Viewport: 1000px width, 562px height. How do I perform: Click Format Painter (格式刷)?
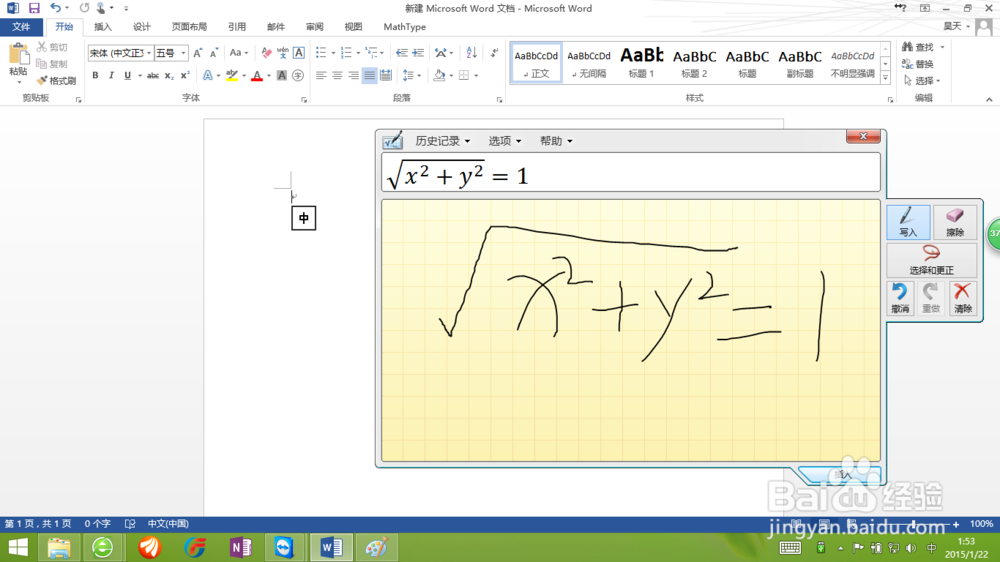[x=56, y=80]
